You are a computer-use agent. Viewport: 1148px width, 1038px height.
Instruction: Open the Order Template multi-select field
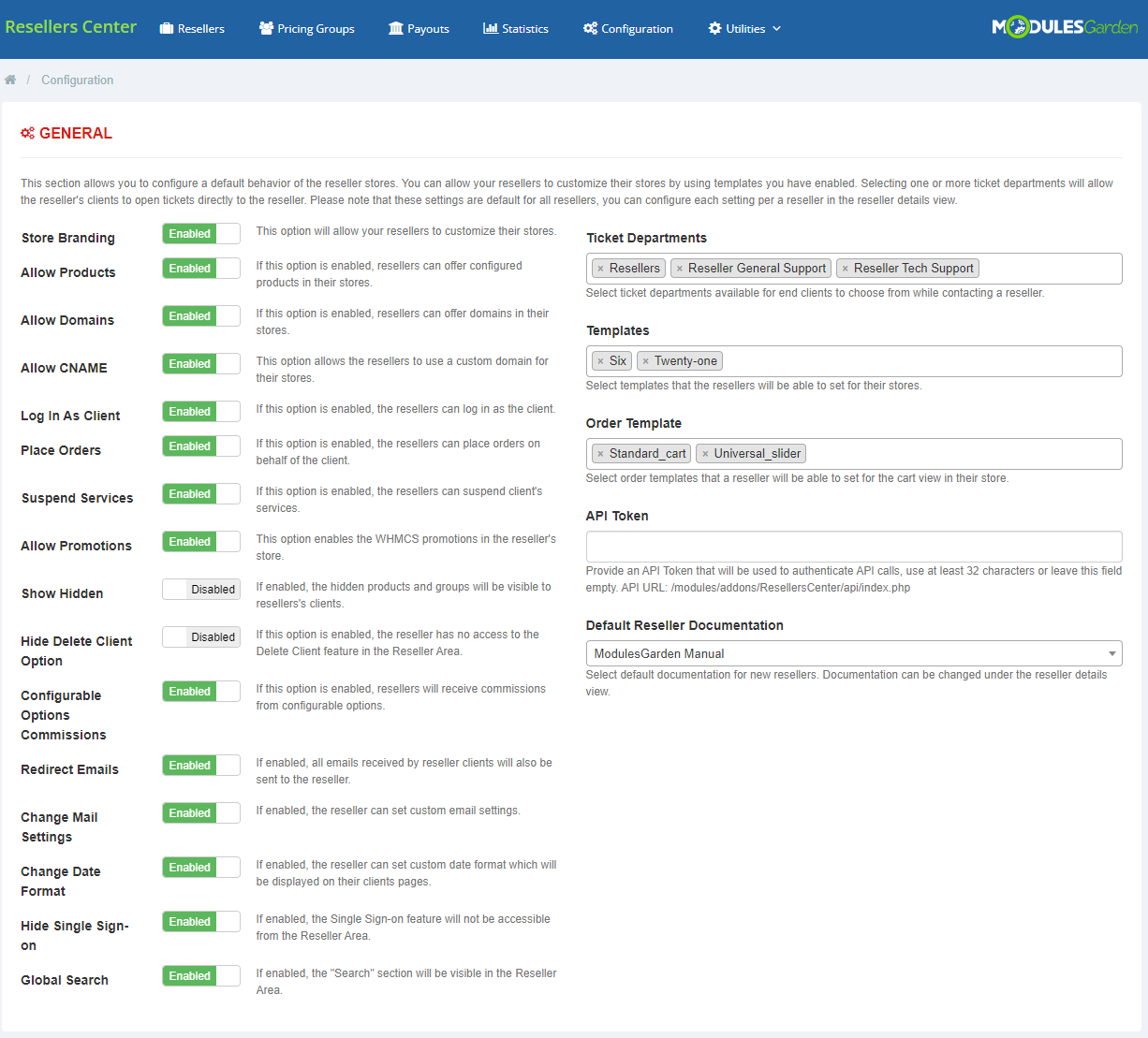click(x=854, y=454)
